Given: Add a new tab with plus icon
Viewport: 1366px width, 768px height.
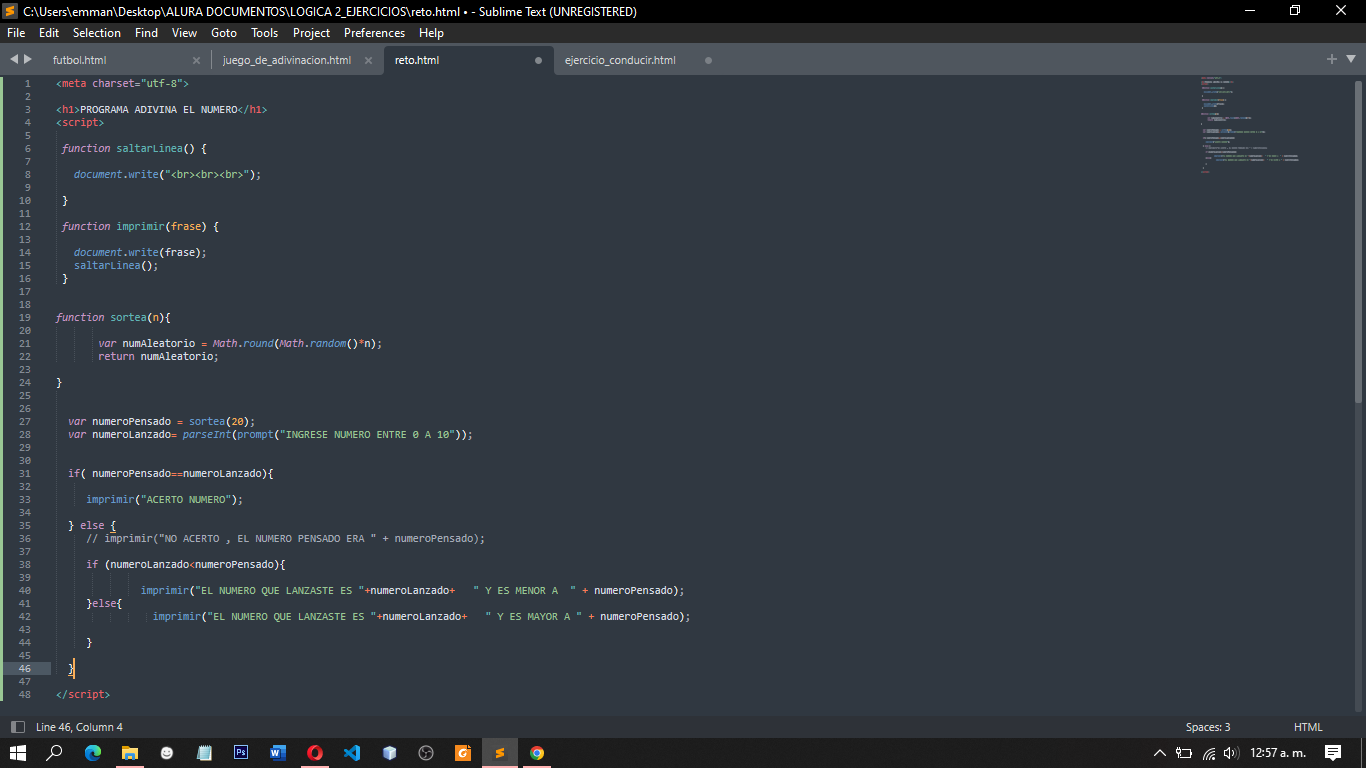Looking at the screenshot, I should tap(1332, 60).
